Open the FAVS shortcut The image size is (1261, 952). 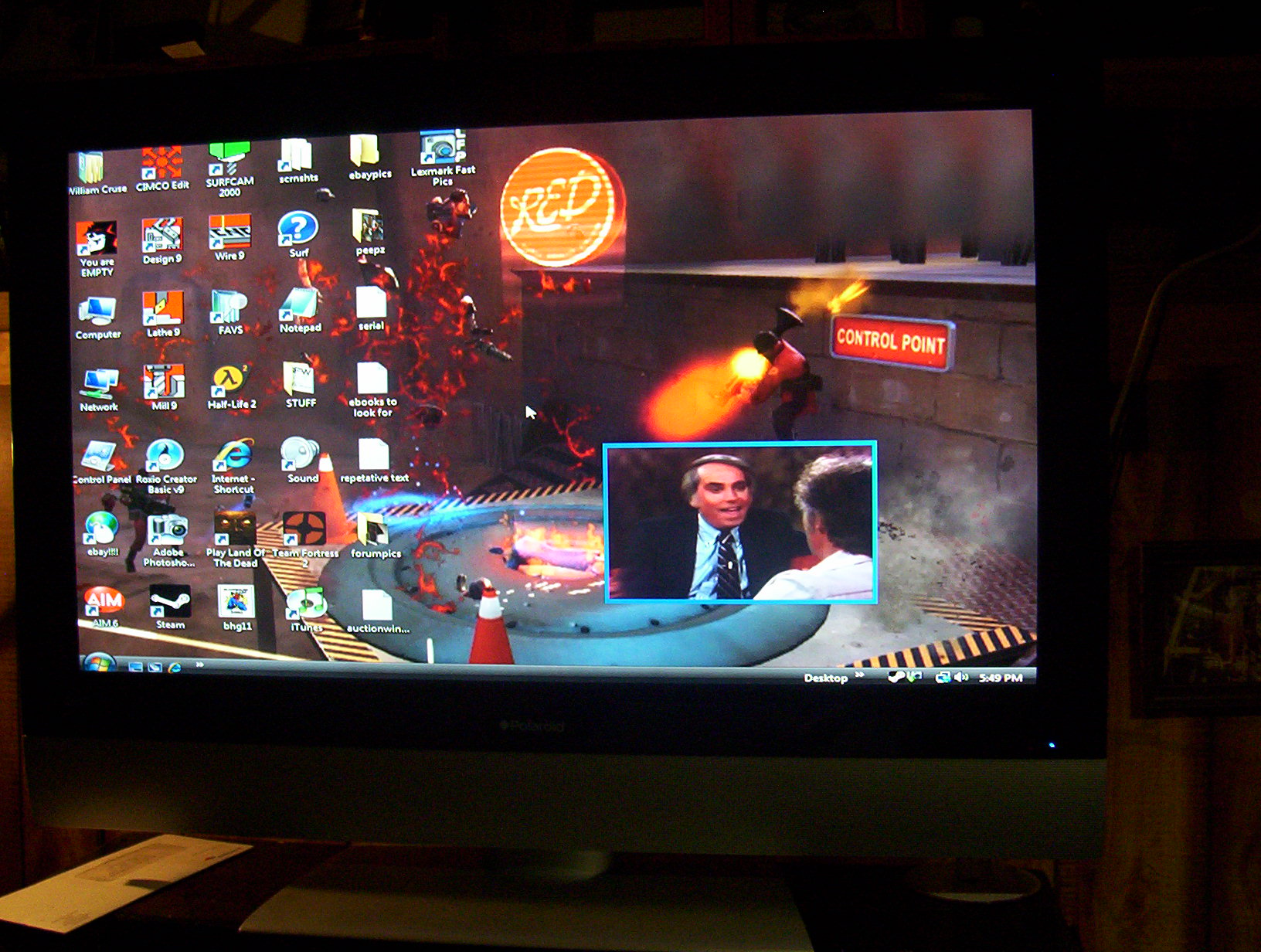[x=229, y=312]
